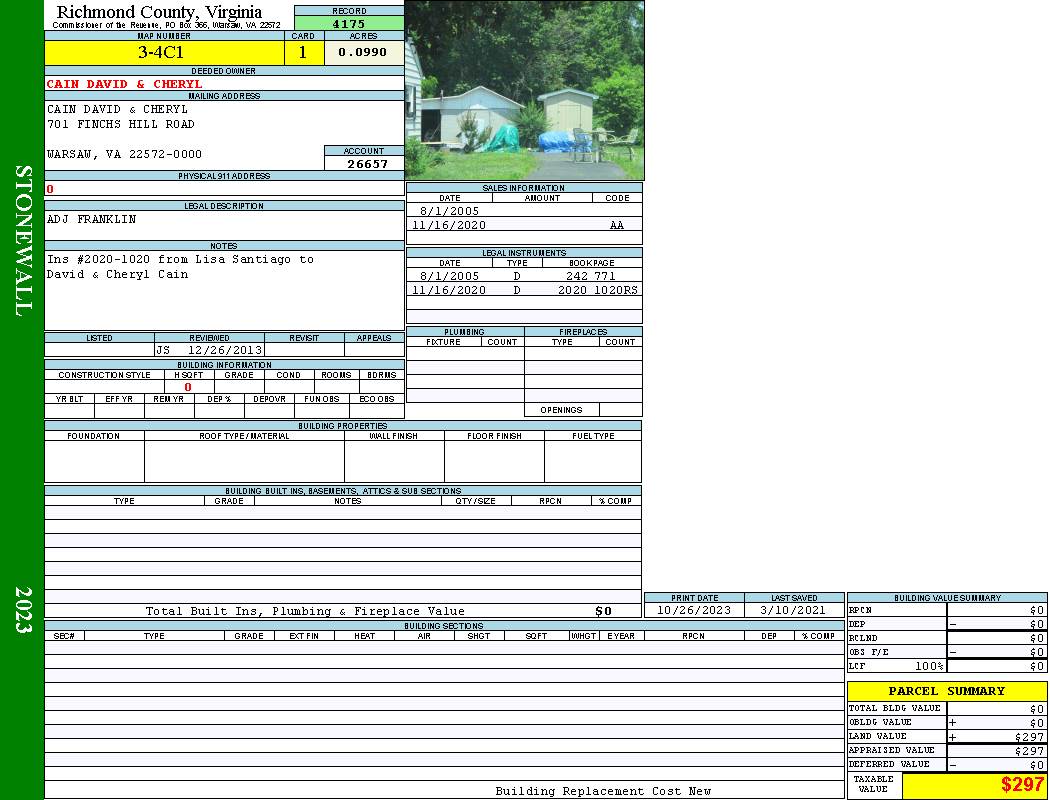Click the property photo thumbnail

click(x=524, y=90)
